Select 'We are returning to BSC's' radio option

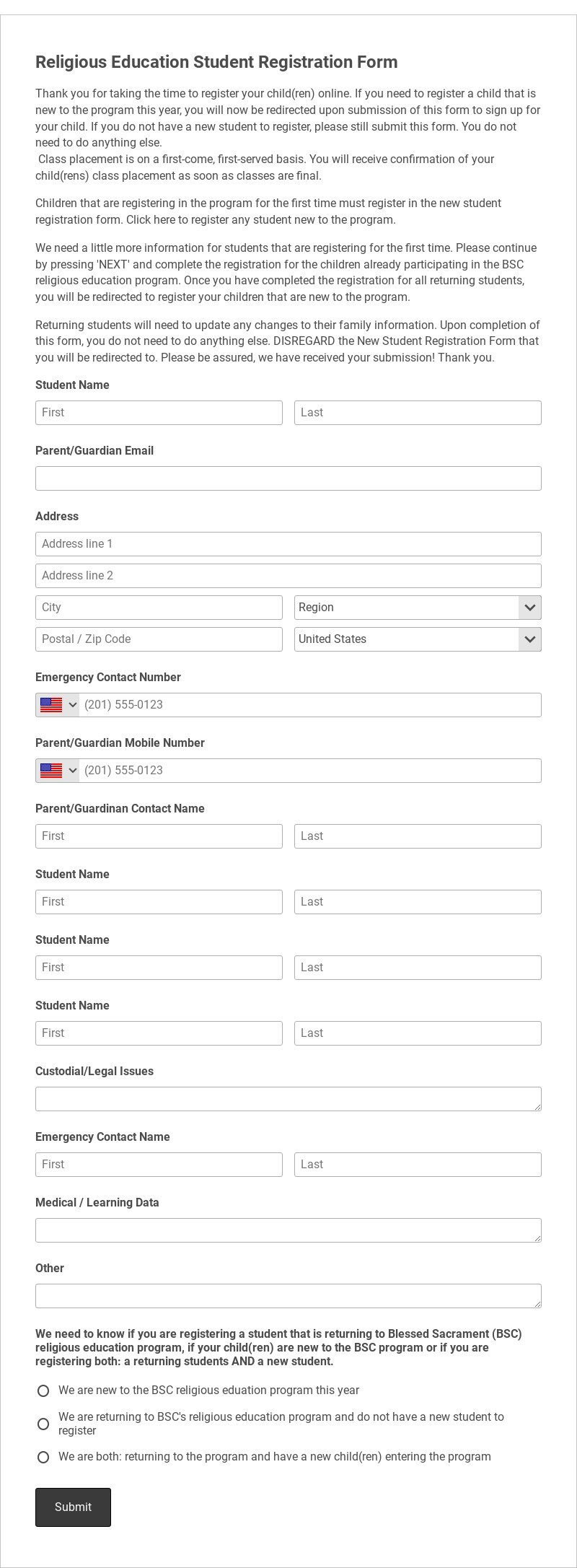pos(43,1424)
